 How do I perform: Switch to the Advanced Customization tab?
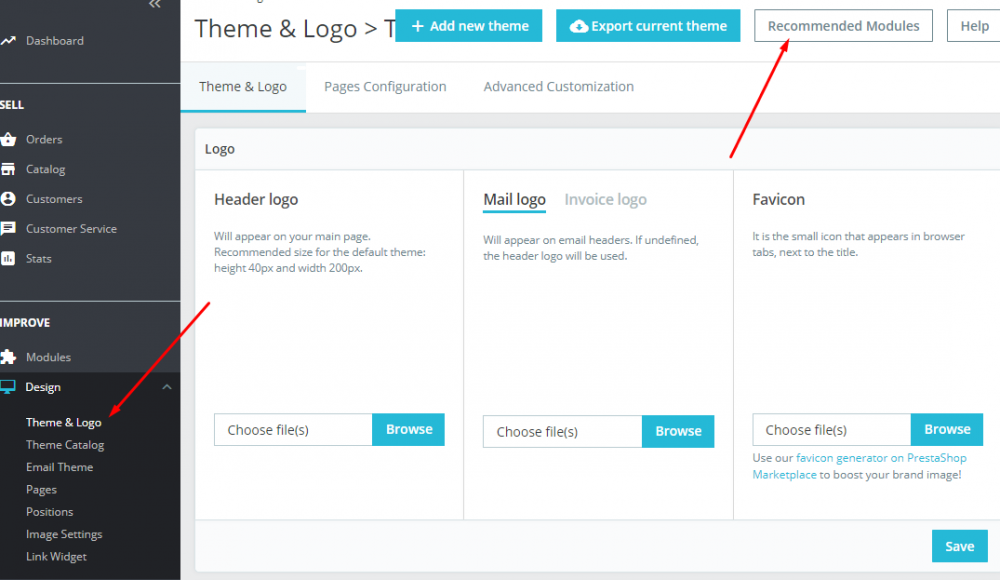pos(559,87)
